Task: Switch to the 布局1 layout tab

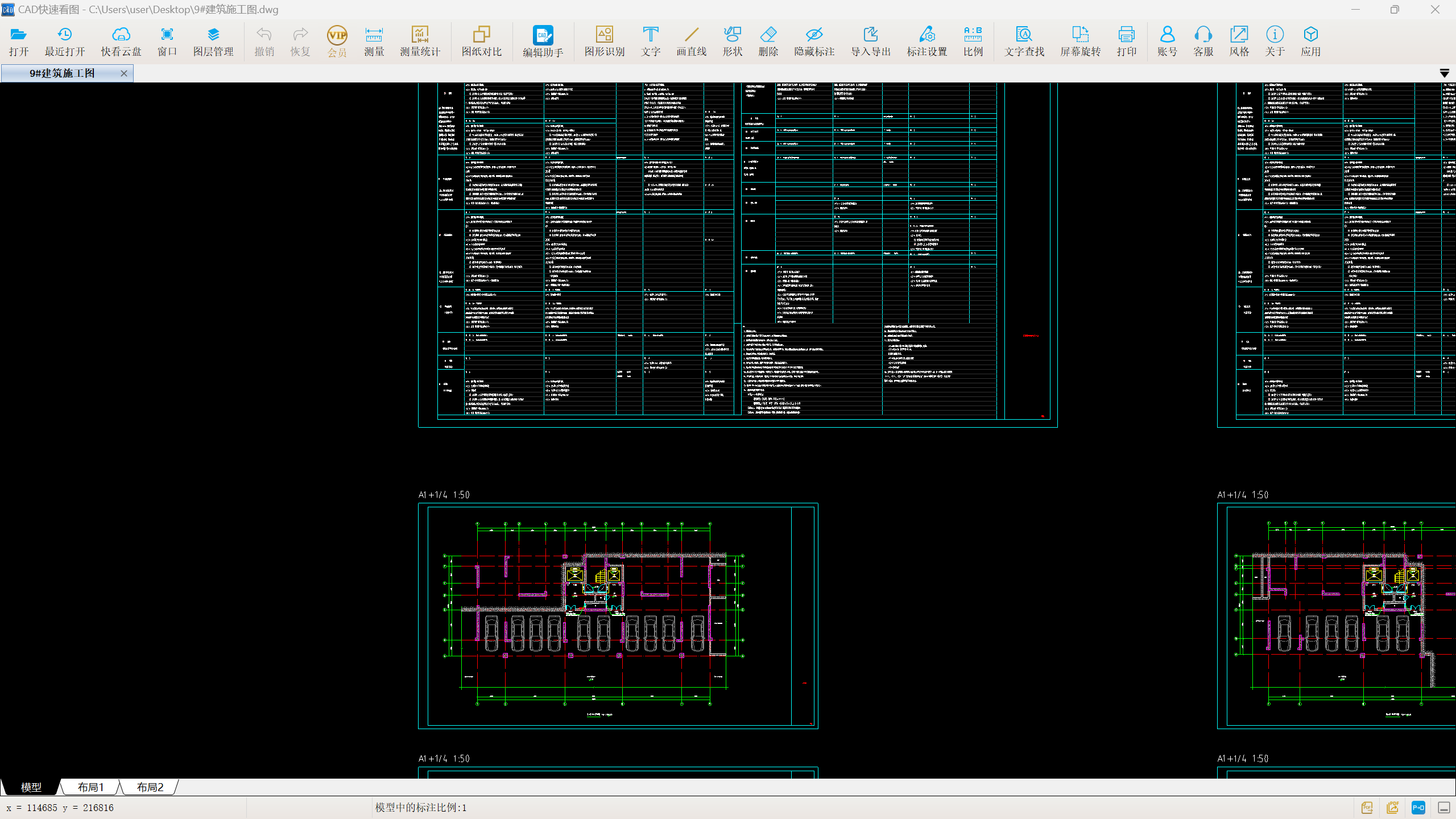Action: pos(90,787)
